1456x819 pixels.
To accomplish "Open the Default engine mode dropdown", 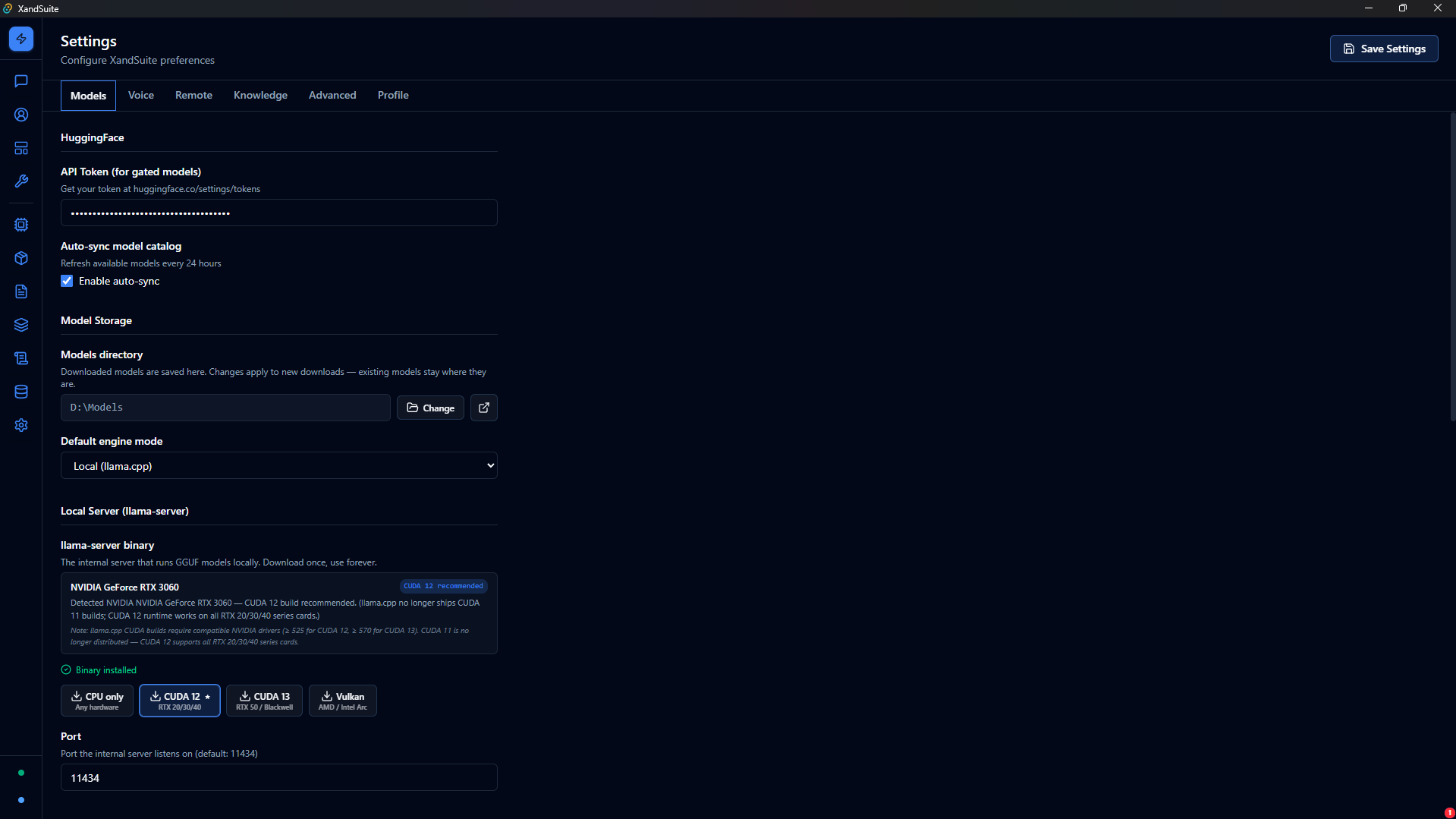I will coord(278,465).
